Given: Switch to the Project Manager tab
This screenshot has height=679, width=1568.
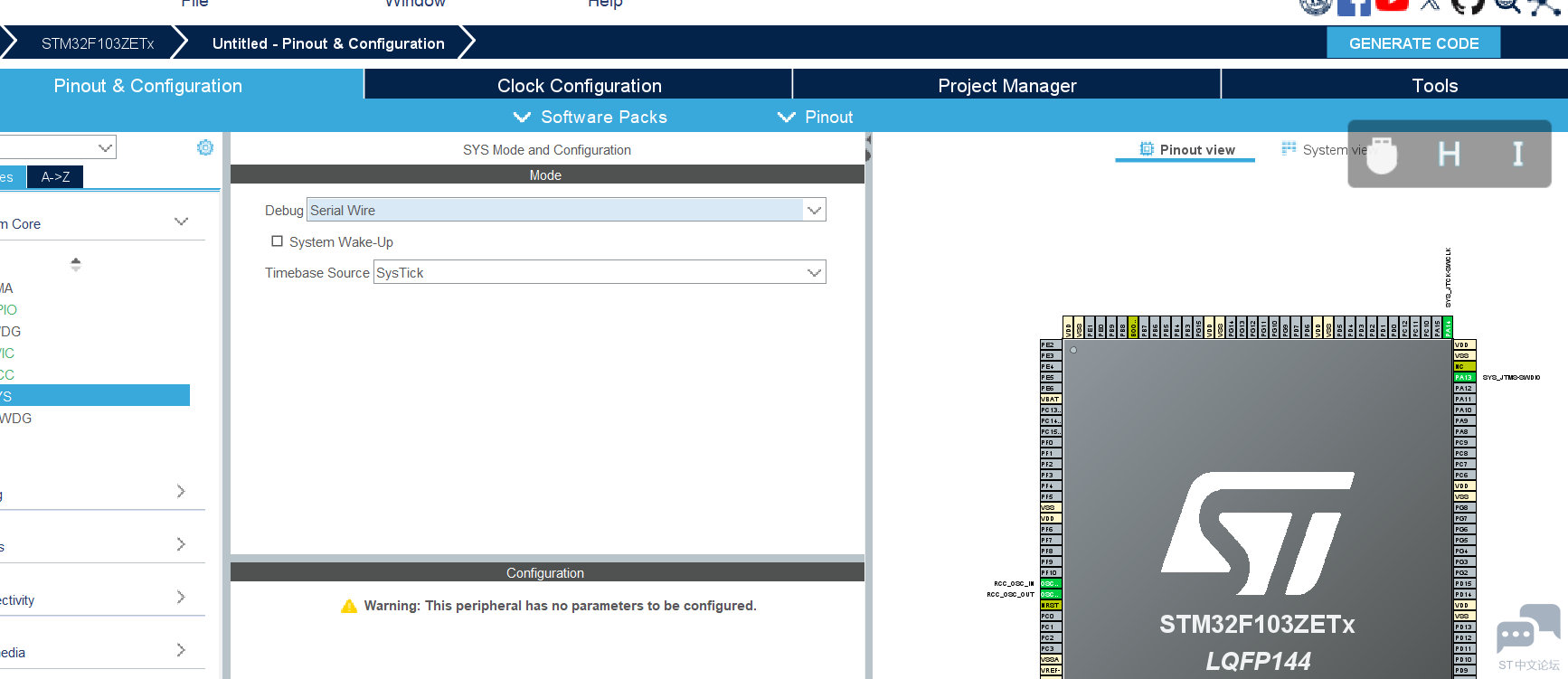Looking at the screenshot, I should [x=1007, y=86].
